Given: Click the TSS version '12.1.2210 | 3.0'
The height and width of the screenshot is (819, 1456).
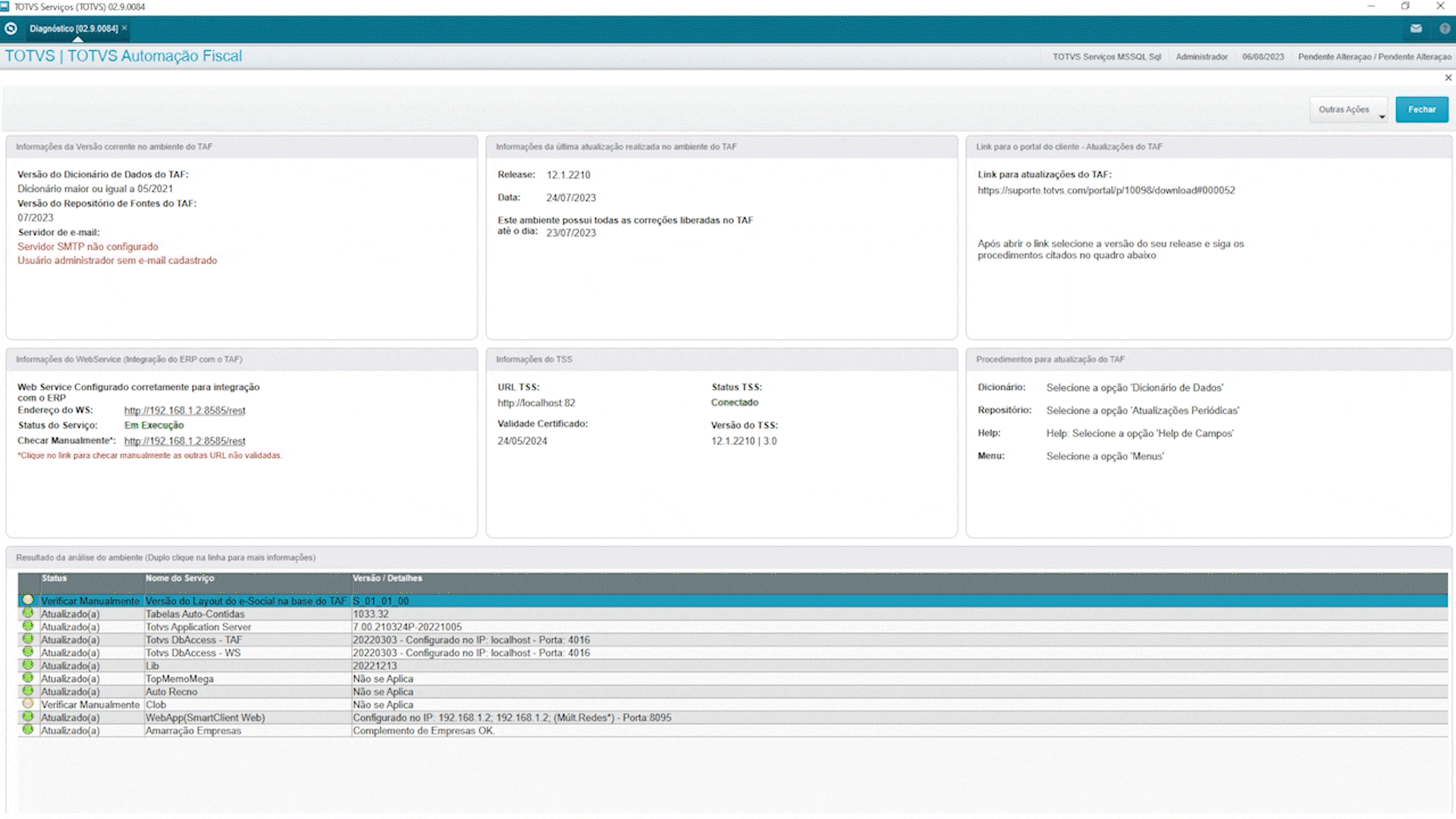Looking at the screenshot, I should [744, 441].
